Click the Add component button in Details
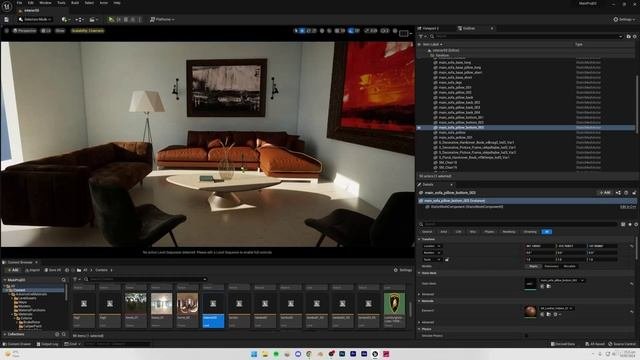 pyautogui.click(x=605, y=193)
